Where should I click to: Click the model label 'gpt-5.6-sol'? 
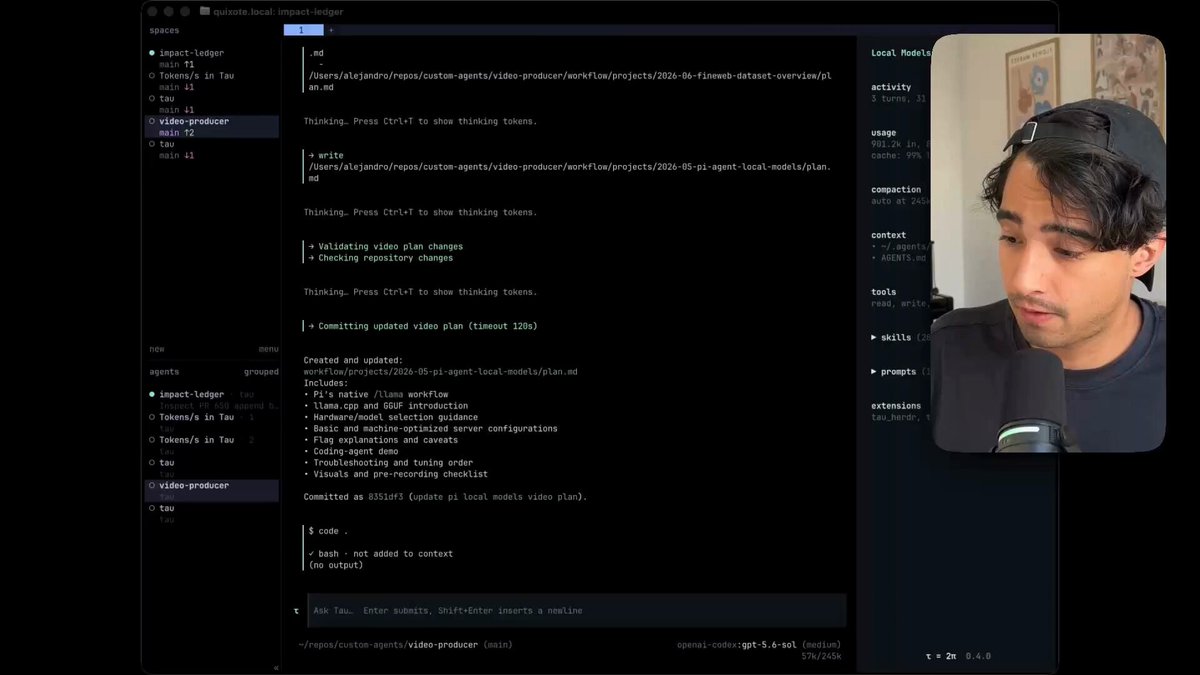coord(769,645)
